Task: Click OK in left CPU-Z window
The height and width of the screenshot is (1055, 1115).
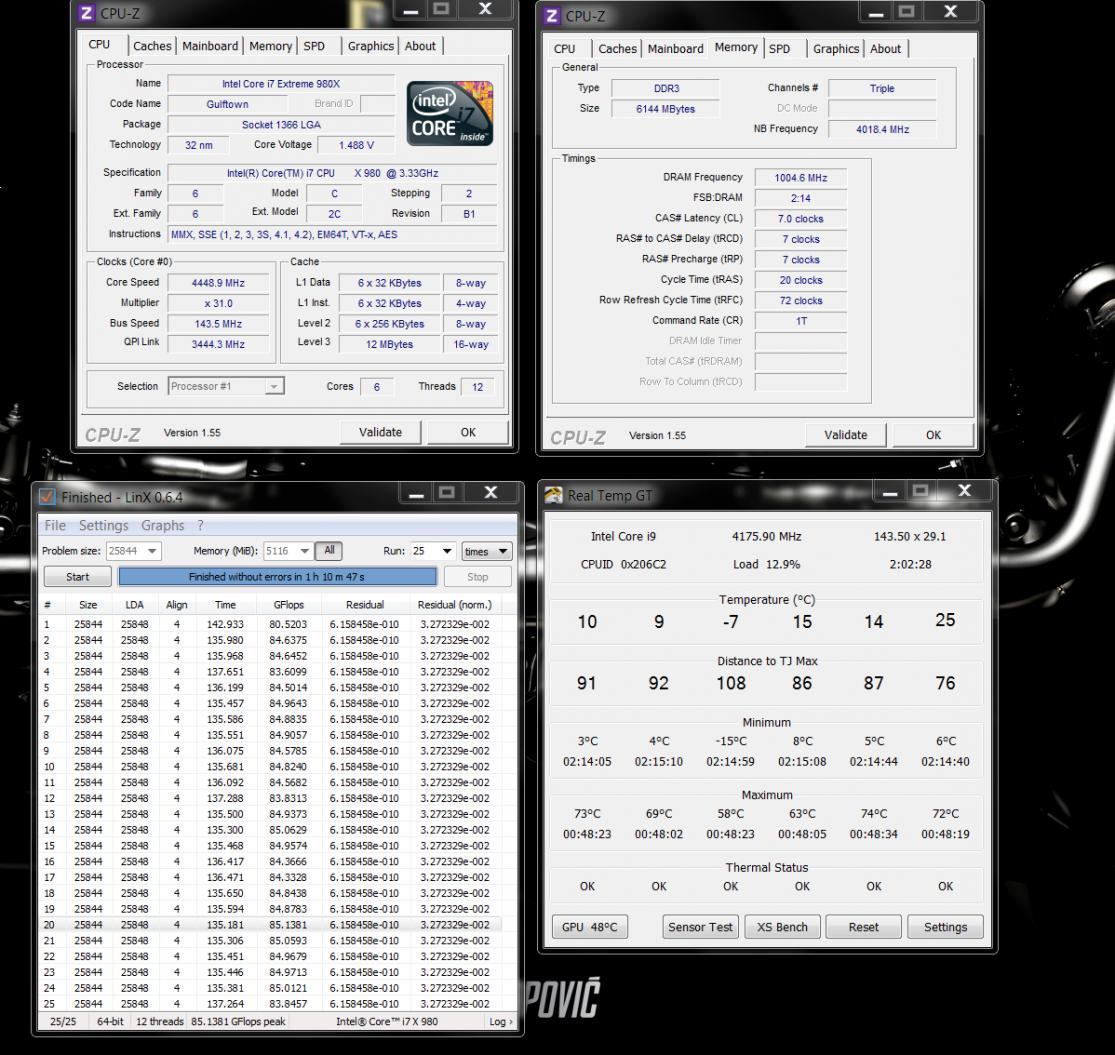Action: coord(468,432)
